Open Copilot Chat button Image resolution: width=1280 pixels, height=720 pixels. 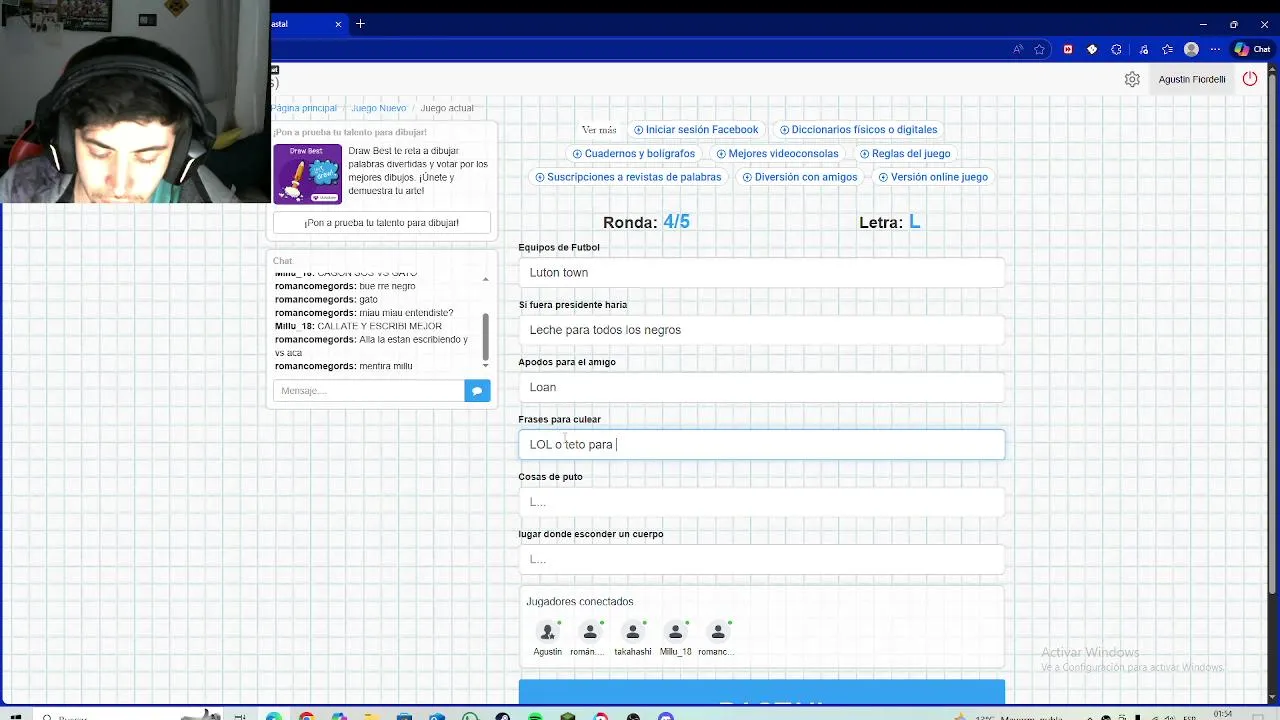[1254, 49]
